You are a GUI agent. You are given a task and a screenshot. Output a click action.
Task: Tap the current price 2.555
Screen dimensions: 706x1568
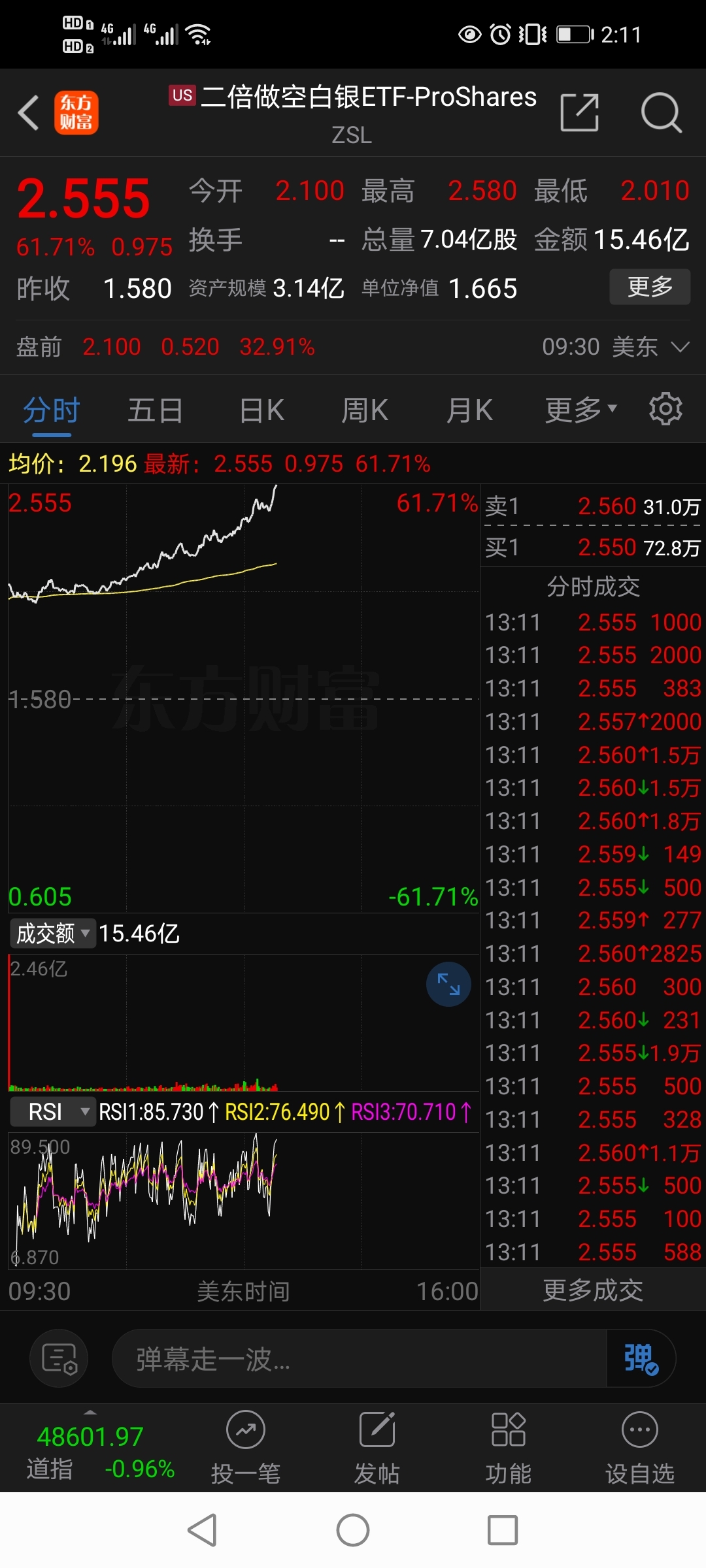[x=83, y=199]
